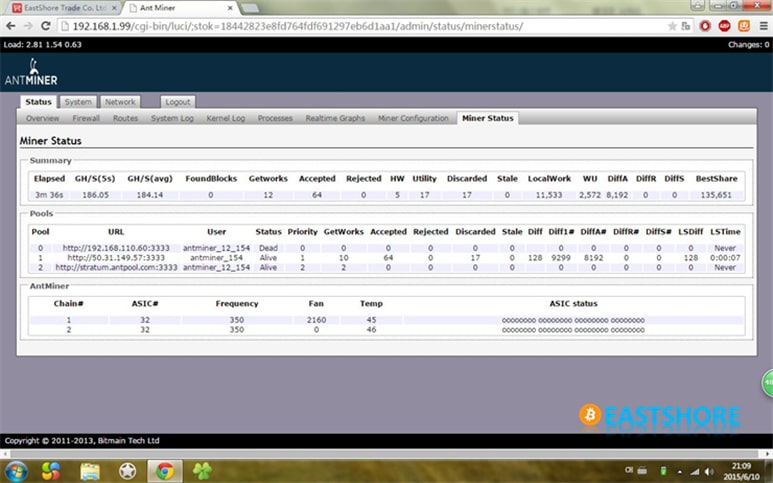The image size is (773, 483).
Task: Click BestShare value 135,651
Action: pos(716,195)
